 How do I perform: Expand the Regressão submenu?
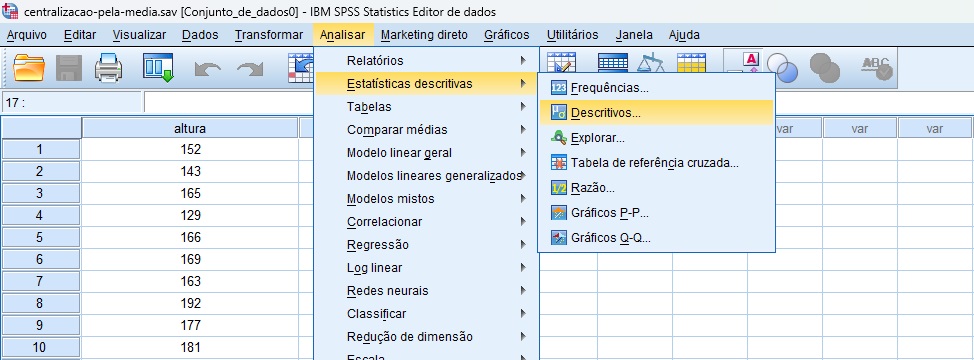[426, 245]
